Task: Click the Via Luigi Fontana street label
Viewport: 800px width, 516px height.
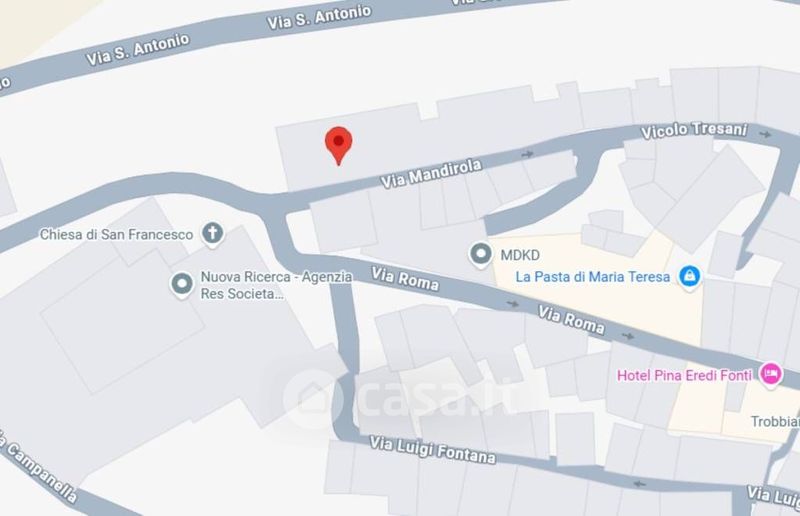Action: 432,450
